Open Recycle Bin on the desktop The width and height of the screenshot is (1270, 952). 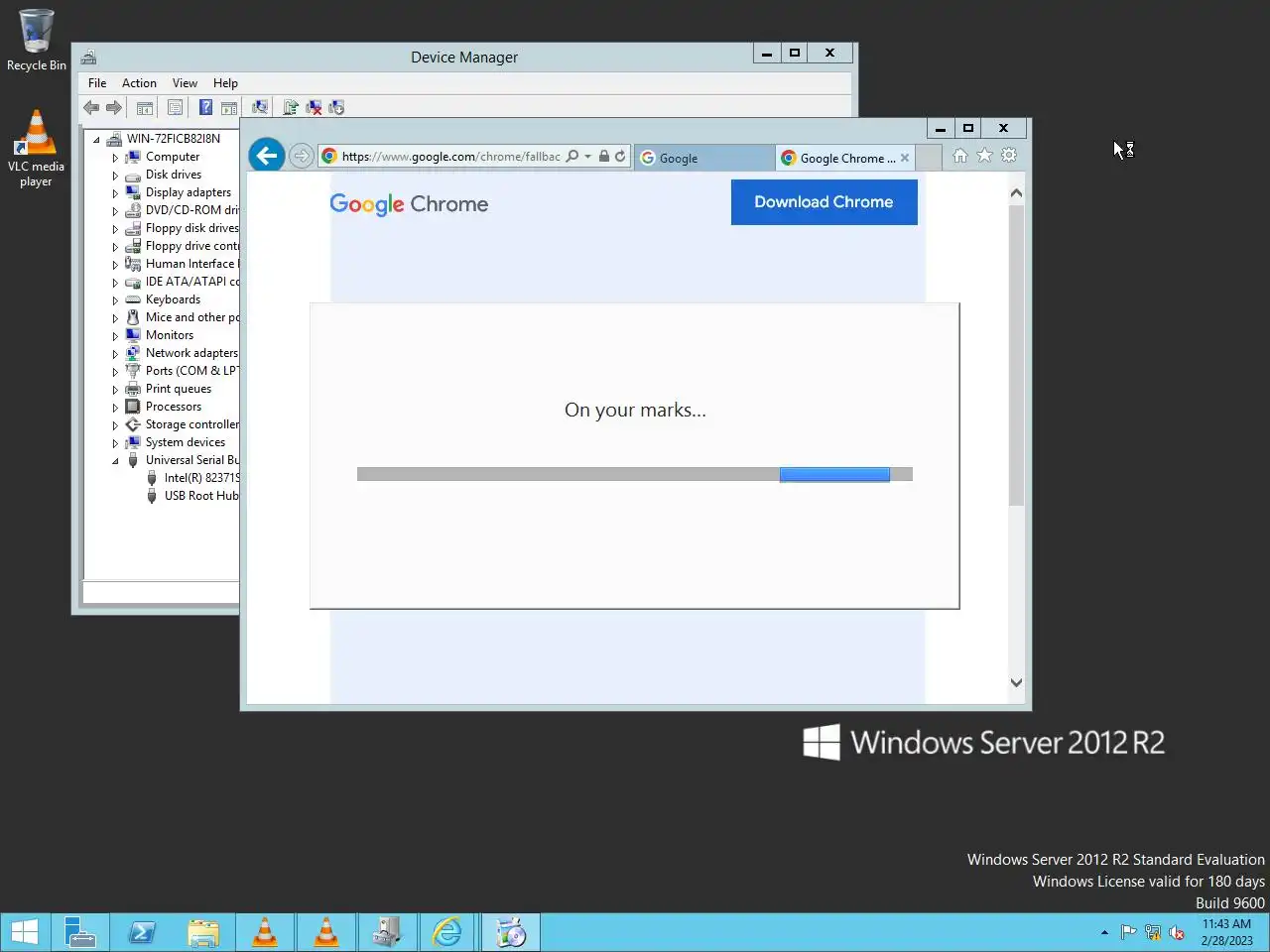tap(36, 40)
